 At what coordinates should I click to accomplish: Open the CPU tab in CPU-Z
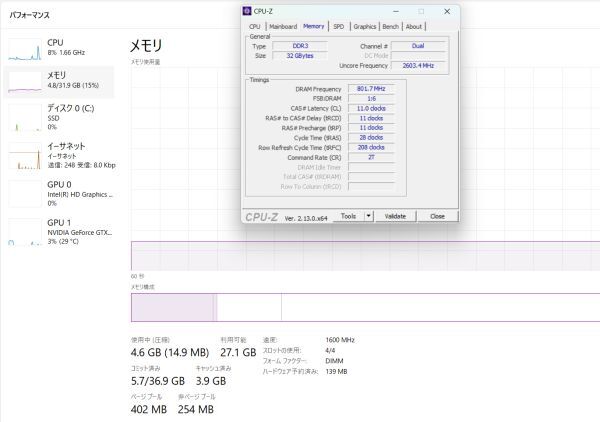[254, 26]
